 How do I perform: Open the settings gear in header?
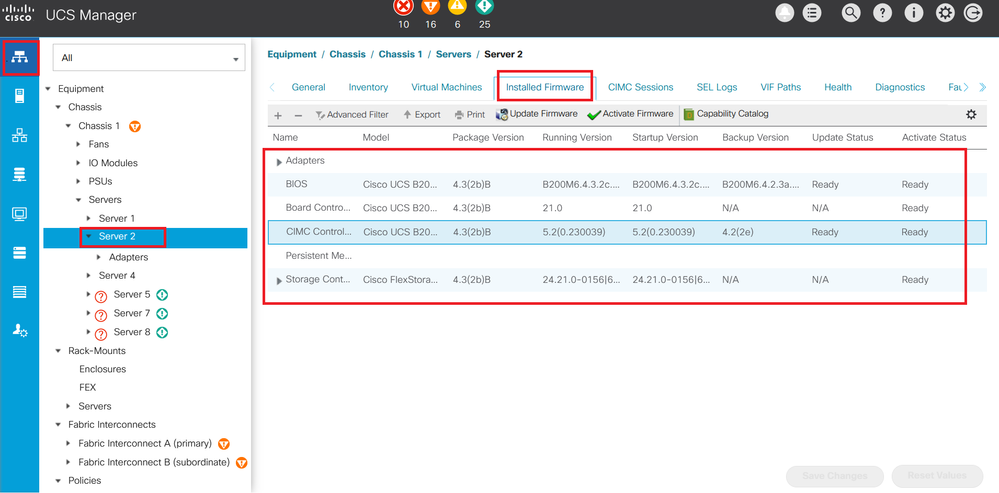tap(944, 13)
